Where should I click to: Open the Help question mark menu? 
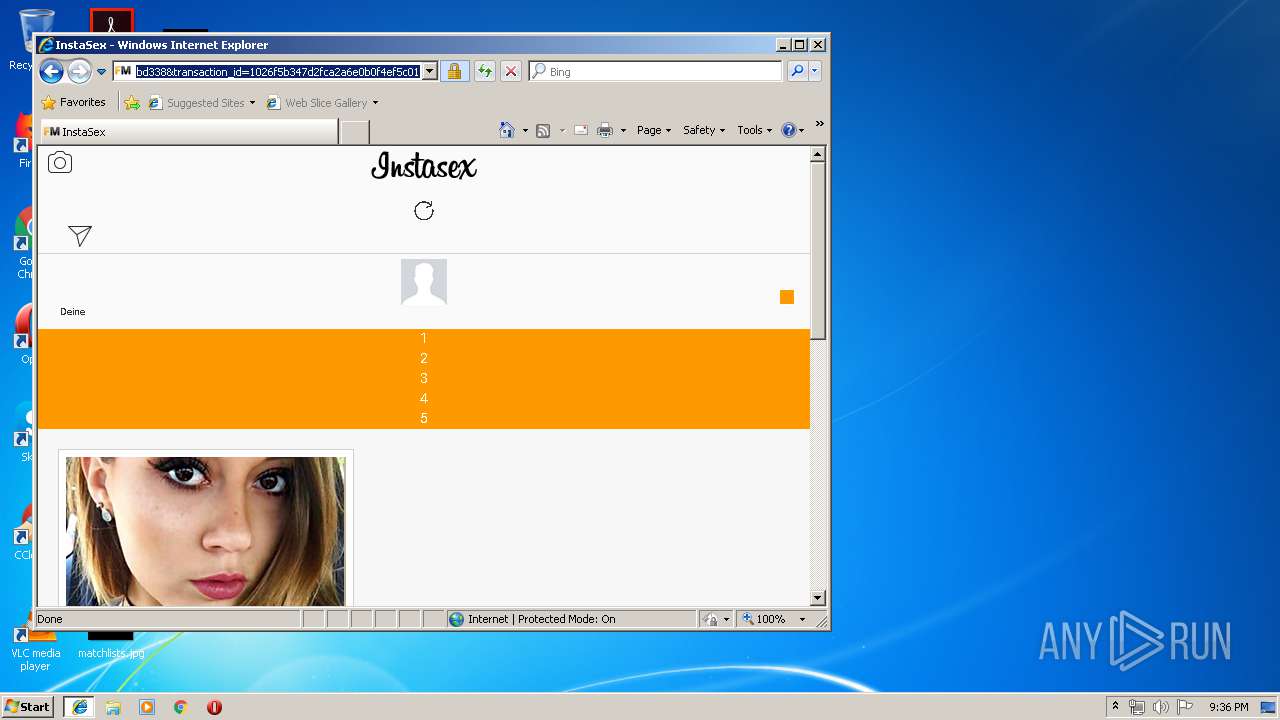click(x=792, y=130)
